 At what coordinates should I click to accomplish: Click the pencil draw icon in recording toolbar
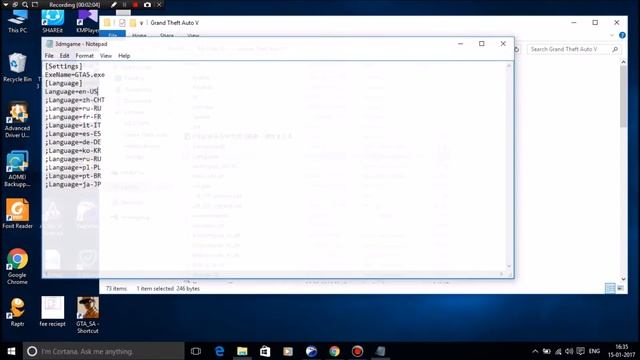coord(114,4)
